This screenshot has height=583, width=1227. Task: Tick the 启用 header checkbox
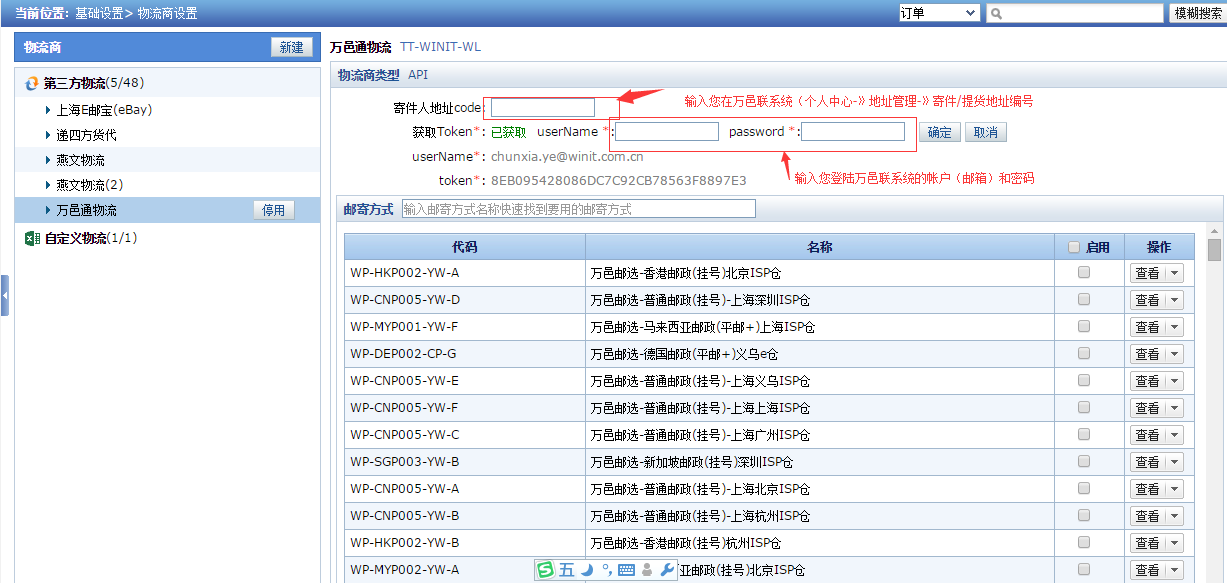click(x=1074, y=247)
